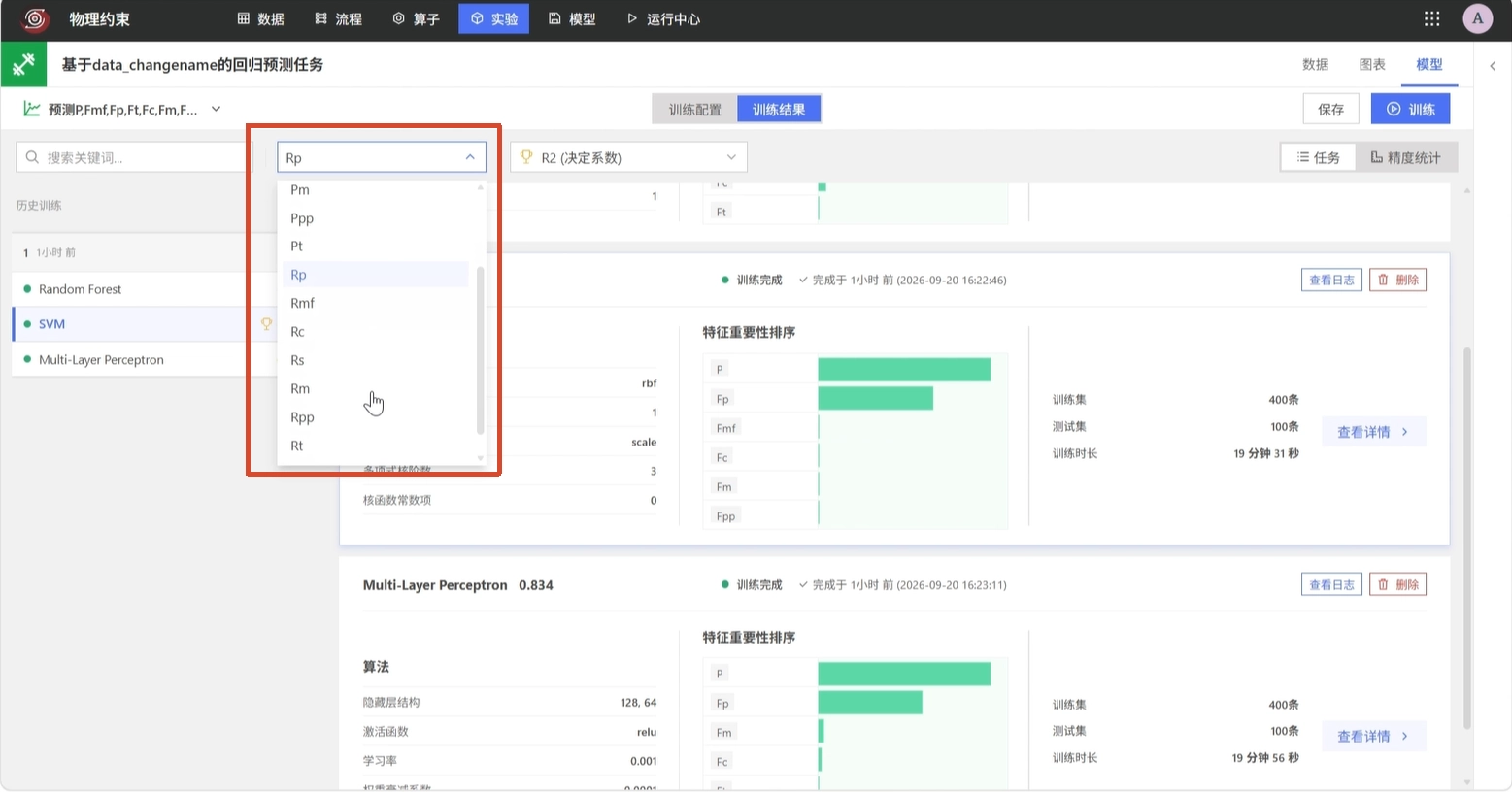This screenshot has height=792, width=1512.
Task: Click the 保存 button
Action: pyautogui.click(x=1330, y=109)
